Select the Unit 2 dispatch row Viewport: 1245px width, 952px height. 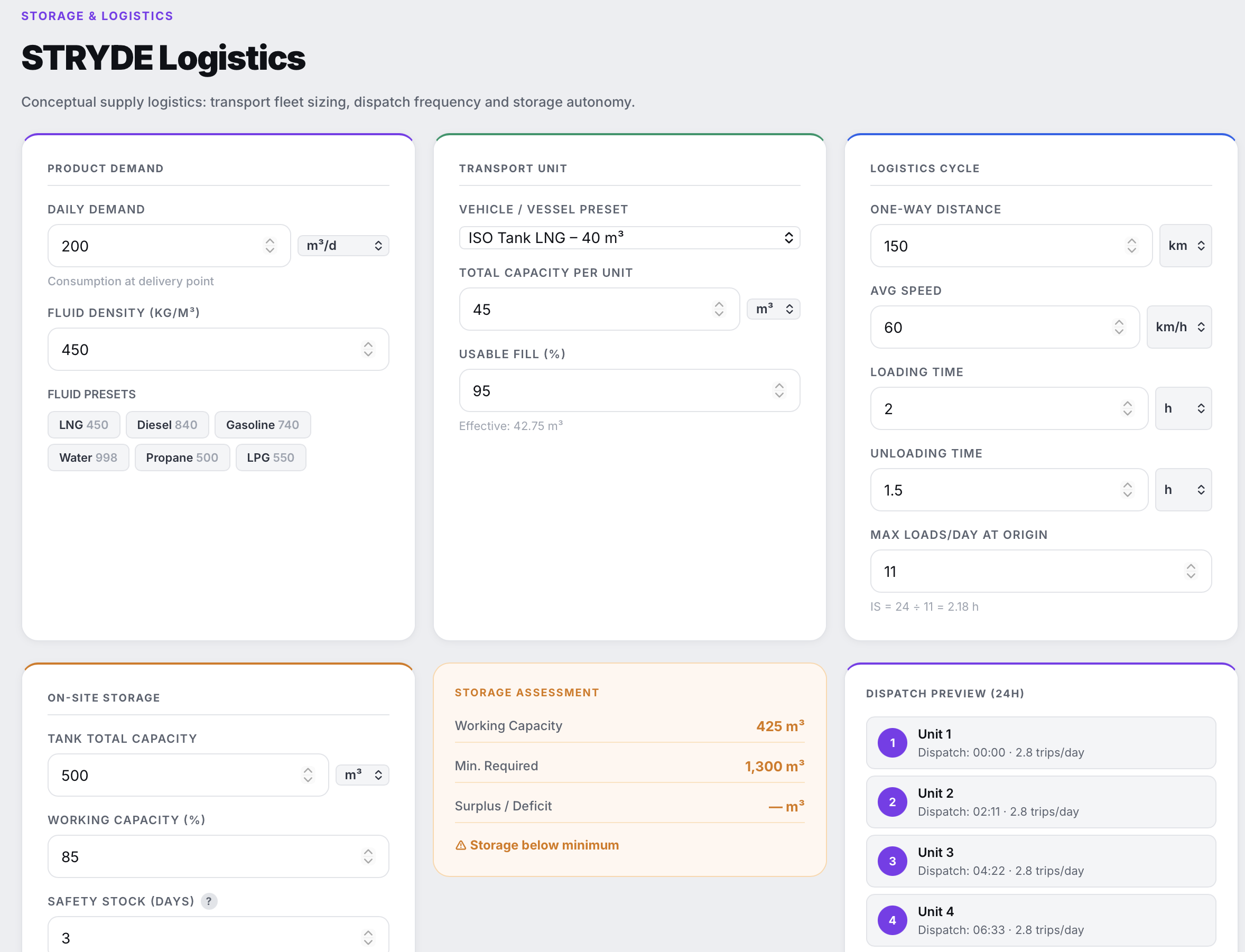pos(1040,802)
